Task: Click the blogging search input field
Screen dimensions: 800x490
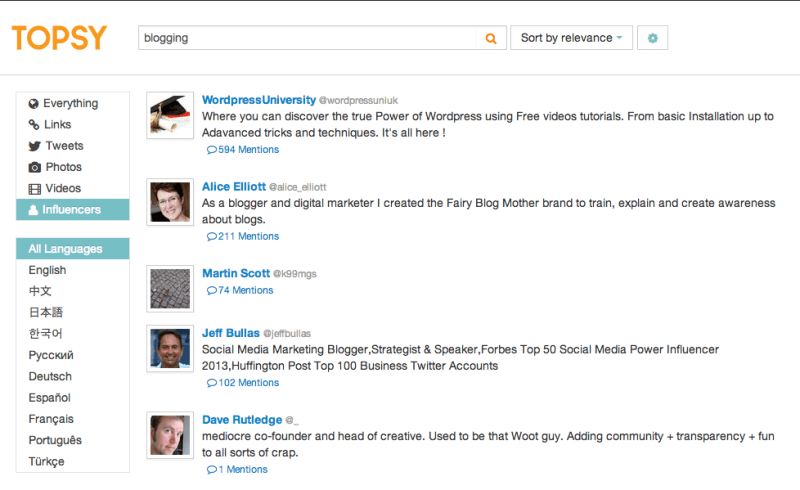Action: [x=307, y=38]
